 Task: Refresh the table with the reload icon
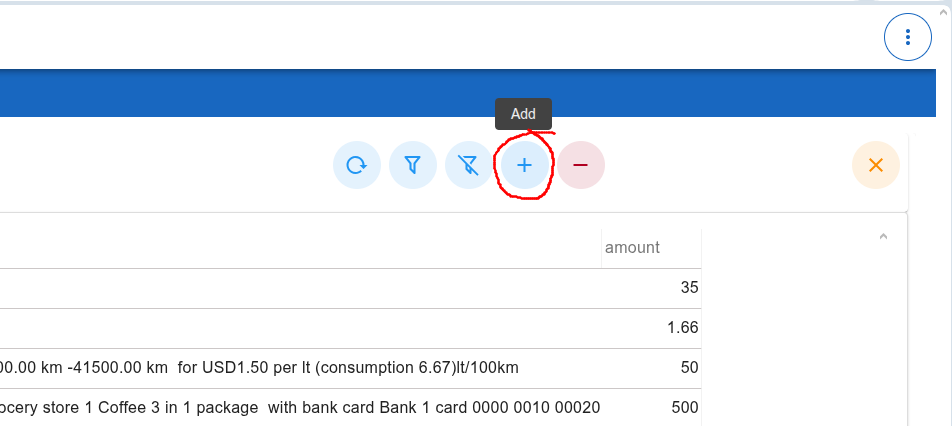point(356,165)
